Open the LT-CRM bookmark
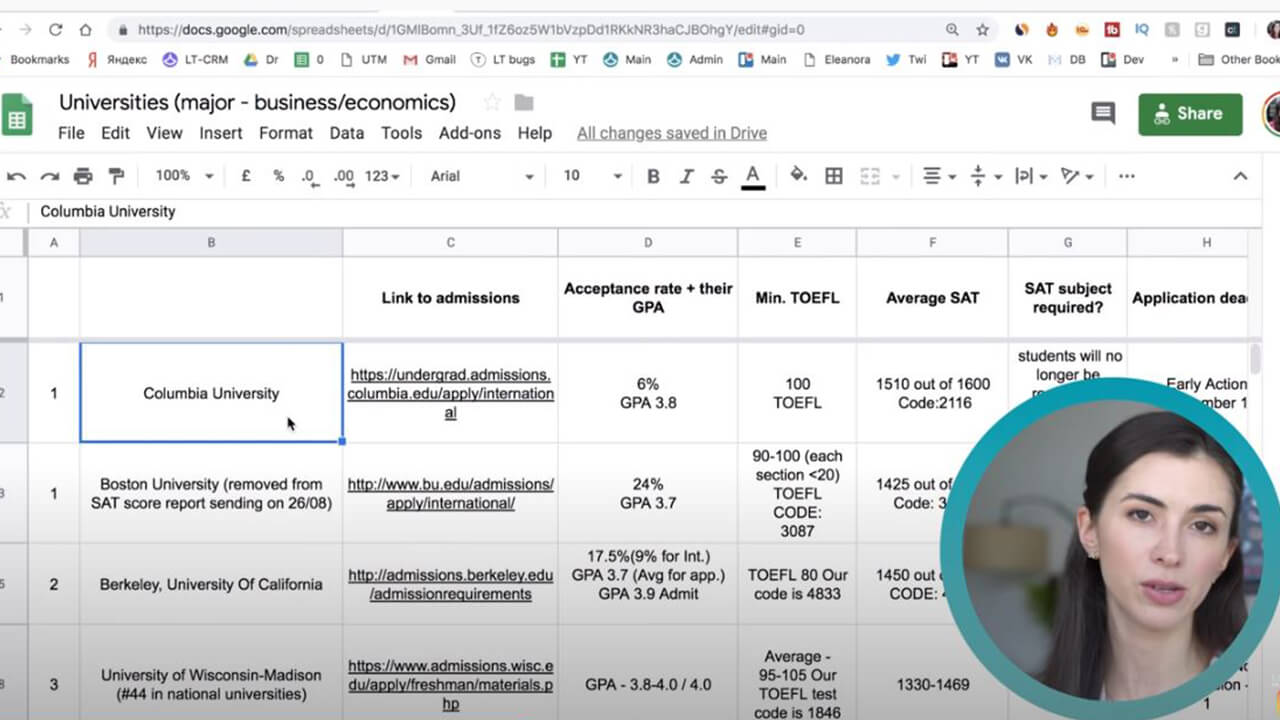The width and height of the screenshot is (1280, 720). click(195, 60)
